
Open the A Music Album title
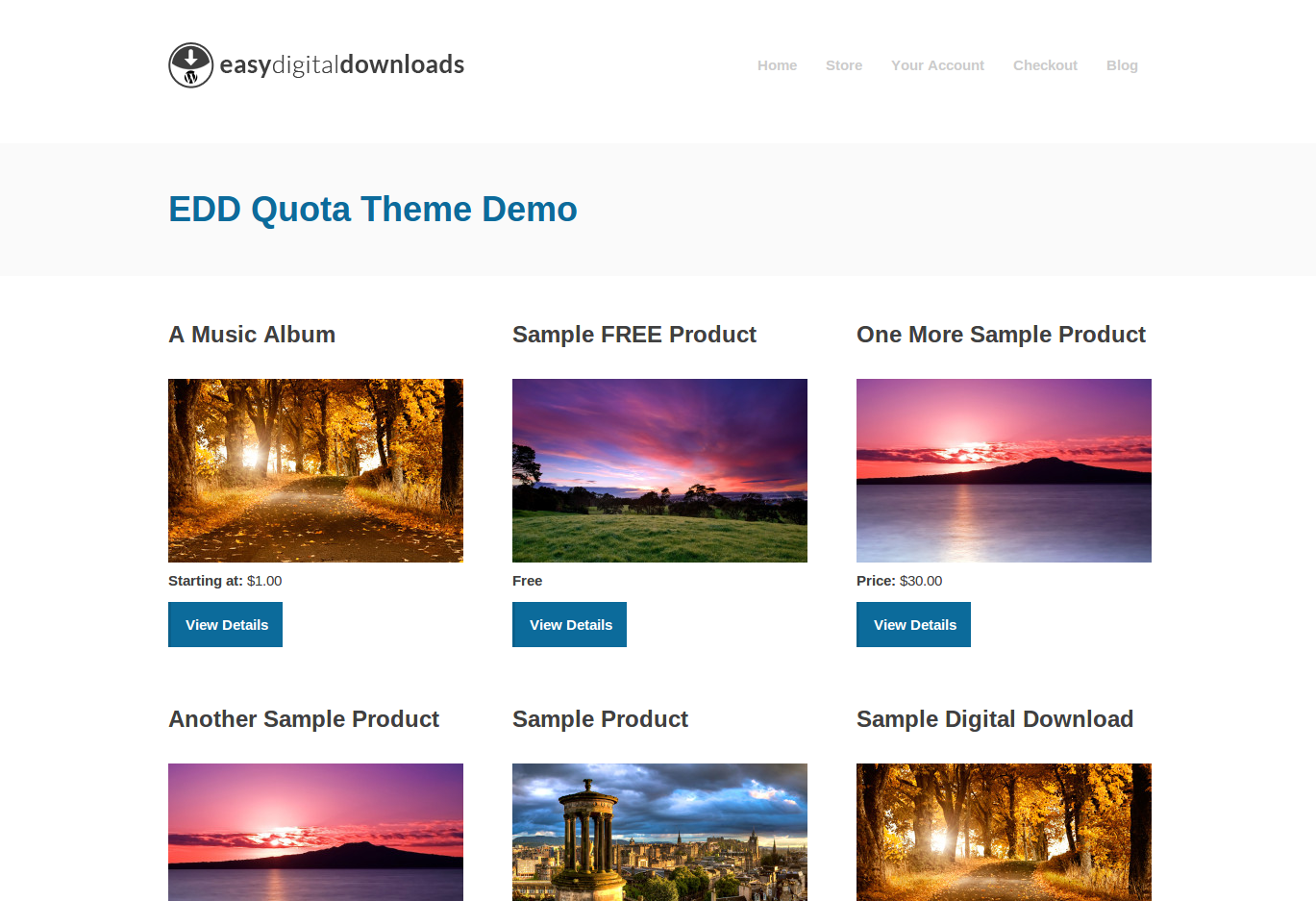point(252,335)
